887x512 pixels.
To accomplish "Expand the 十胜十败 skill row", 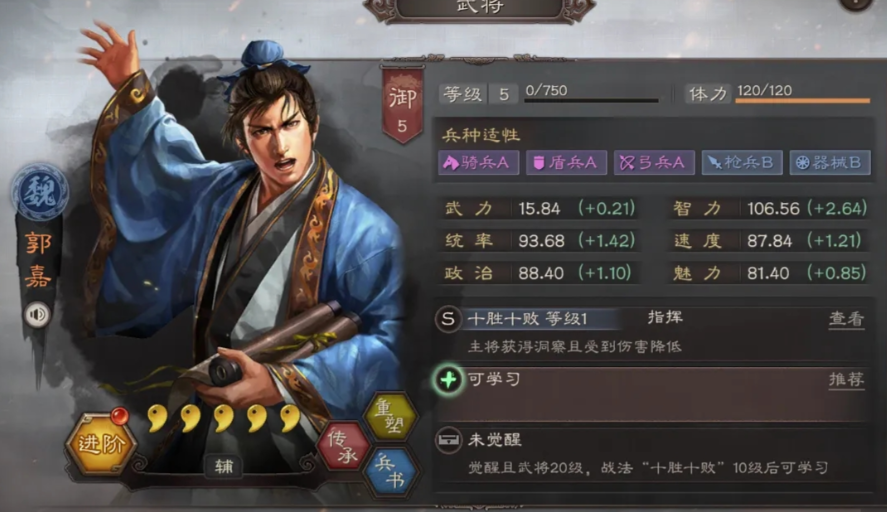I will point(652,332).
